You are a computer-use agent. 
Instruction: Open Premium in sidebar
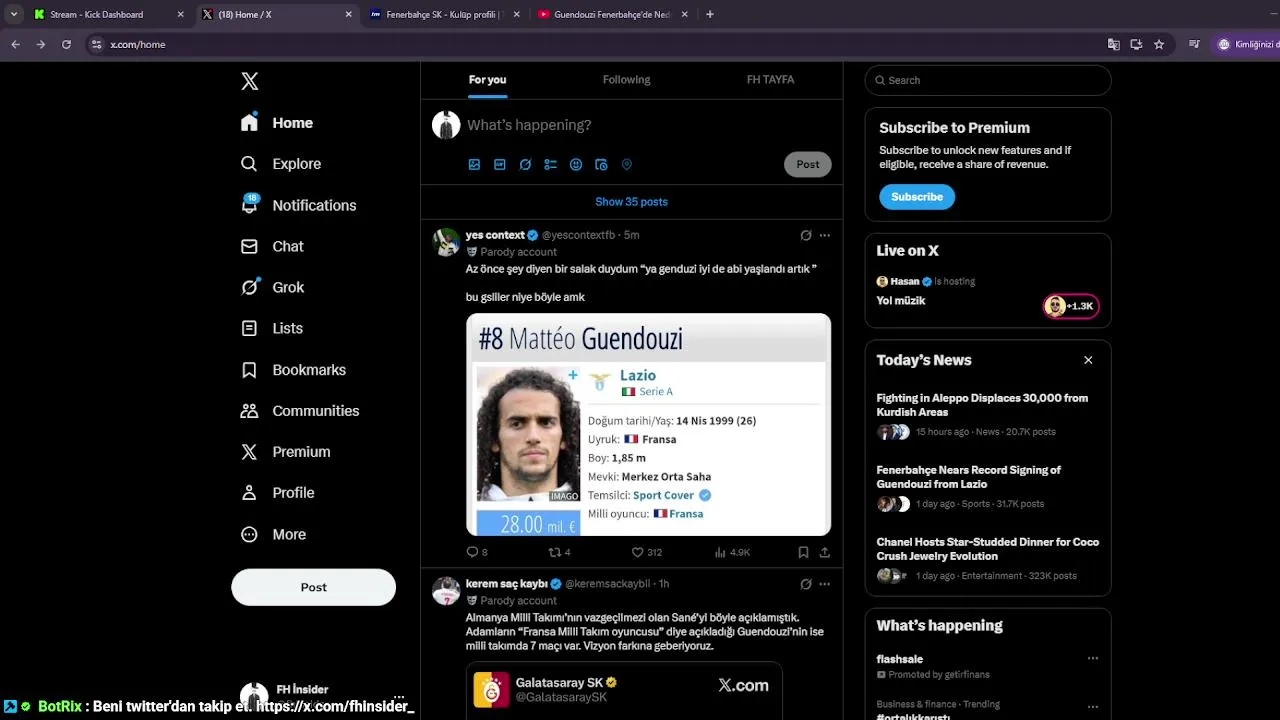[285, 452]
